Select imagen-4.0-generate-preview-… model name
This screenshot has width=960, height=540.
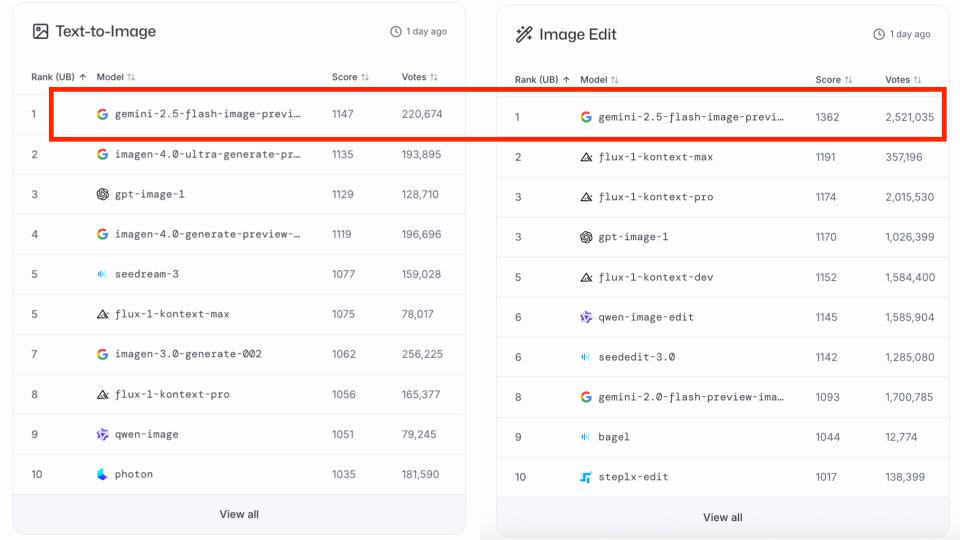tap(208, 234)
